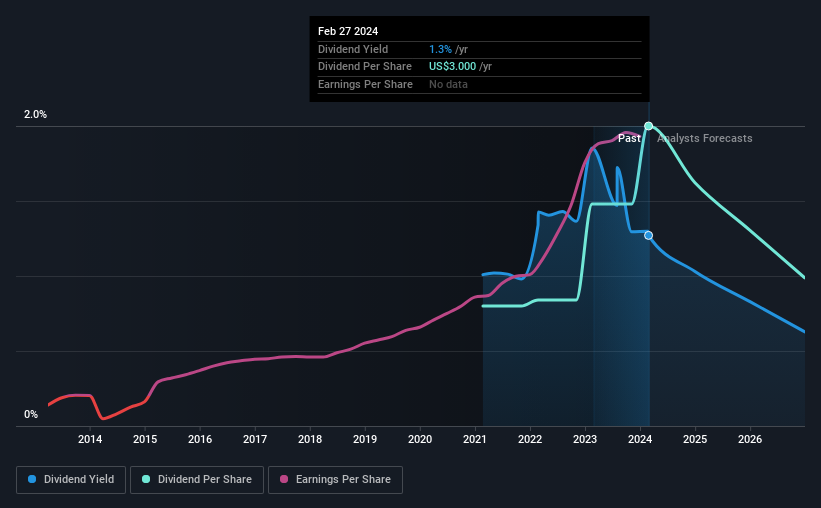Image resolution: width=821 pixels, height=508 pixels.
Task: Click the tooltip Dividend Per Share row label
Action: click(364, 67)
